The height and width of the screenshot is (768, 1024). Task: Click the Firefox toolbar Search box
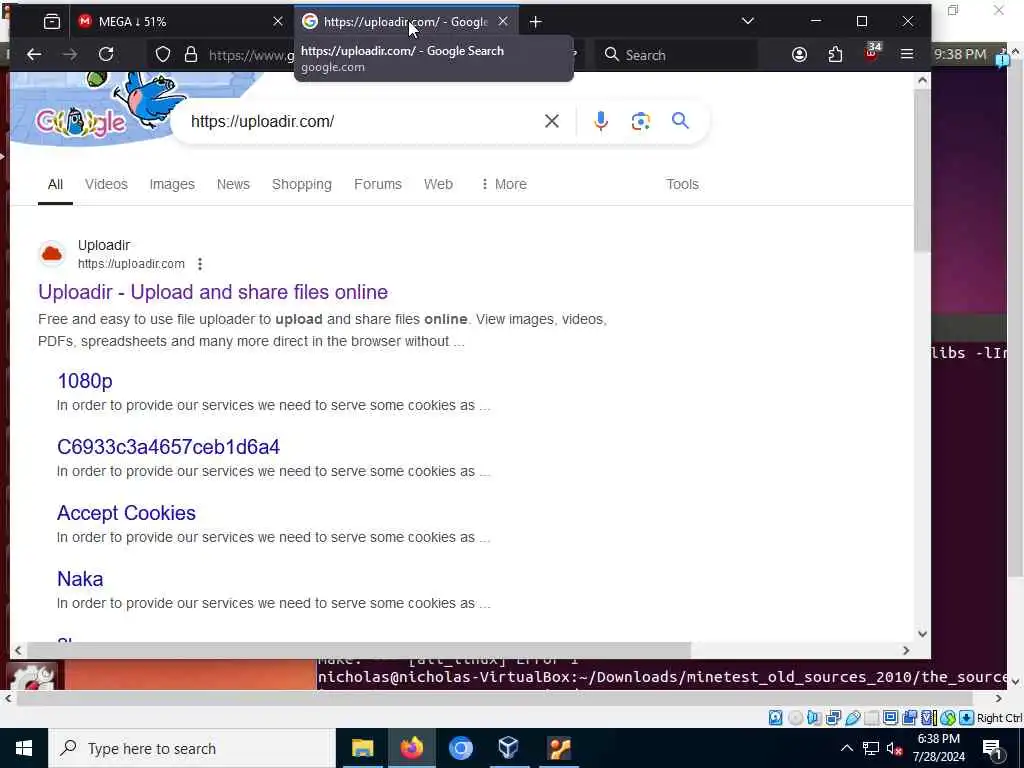click(676, 55)
